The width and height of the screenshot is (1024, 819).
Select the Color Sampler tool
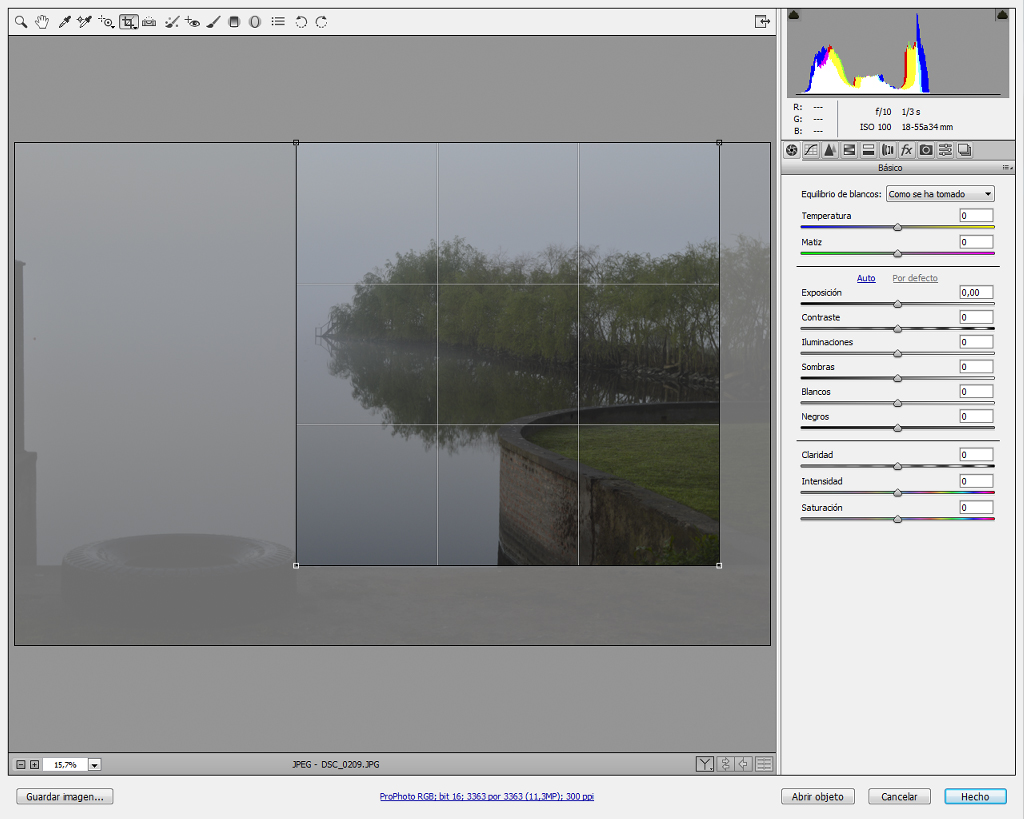pos(84,22)
